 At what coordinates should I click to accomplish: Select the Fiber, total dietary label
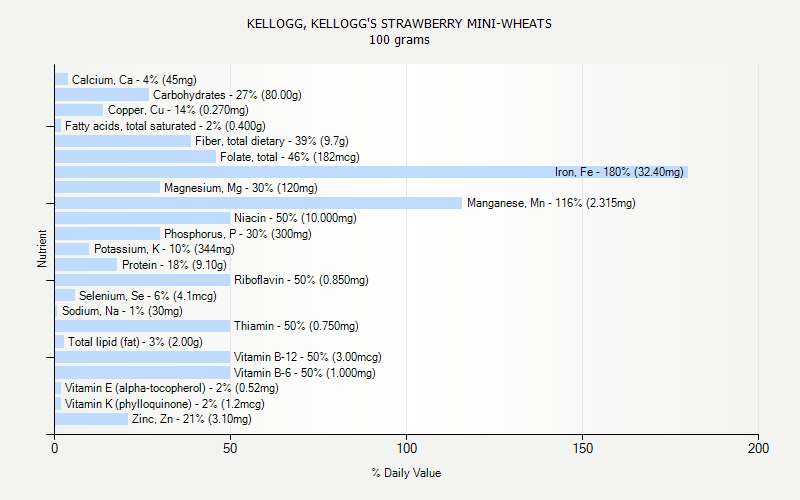[271, 141]
